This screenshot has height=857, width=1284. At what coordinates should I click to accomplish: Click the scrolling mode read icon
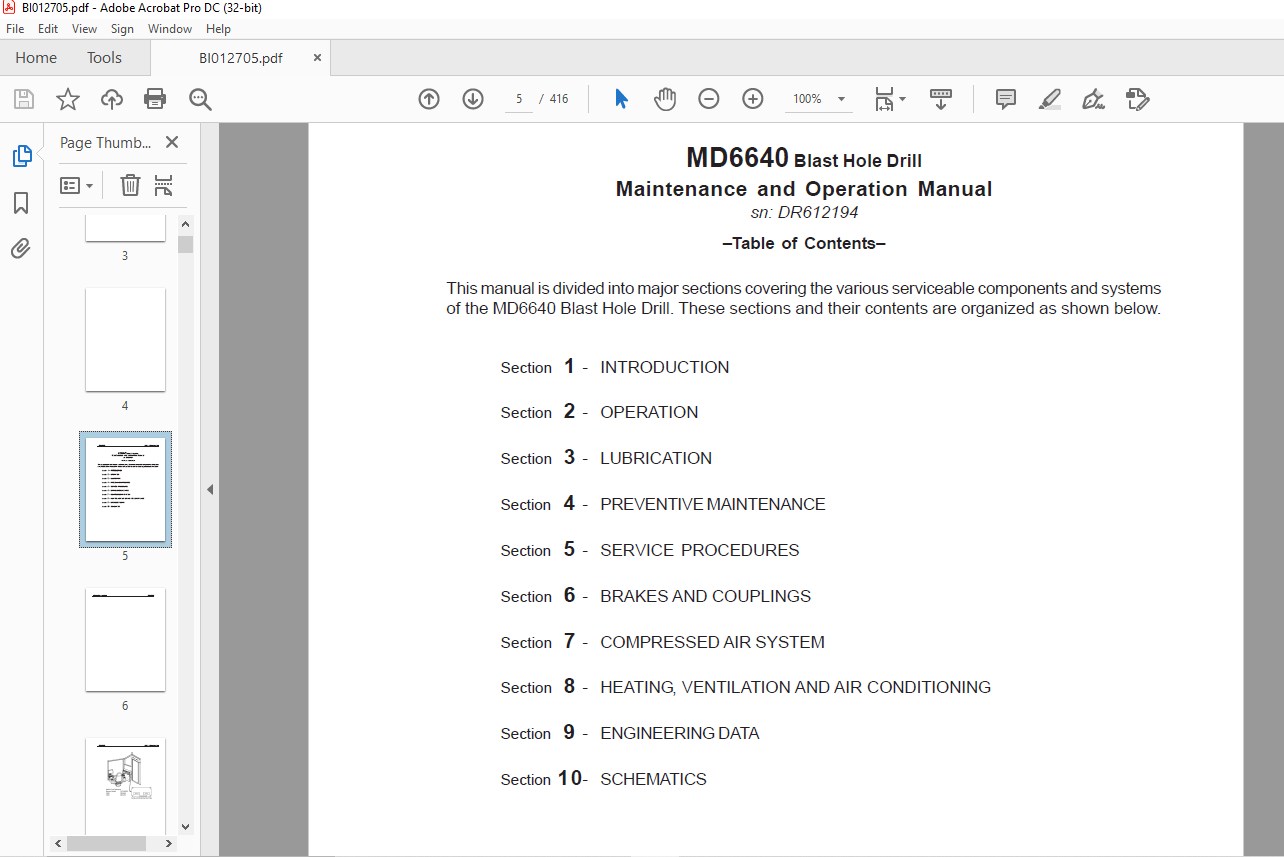click(941, 99)
